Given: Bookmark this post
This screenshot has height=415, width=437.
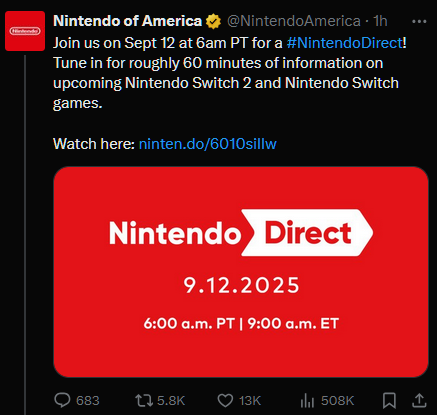Looking at the screenshot, I should (x=389, y=400).
